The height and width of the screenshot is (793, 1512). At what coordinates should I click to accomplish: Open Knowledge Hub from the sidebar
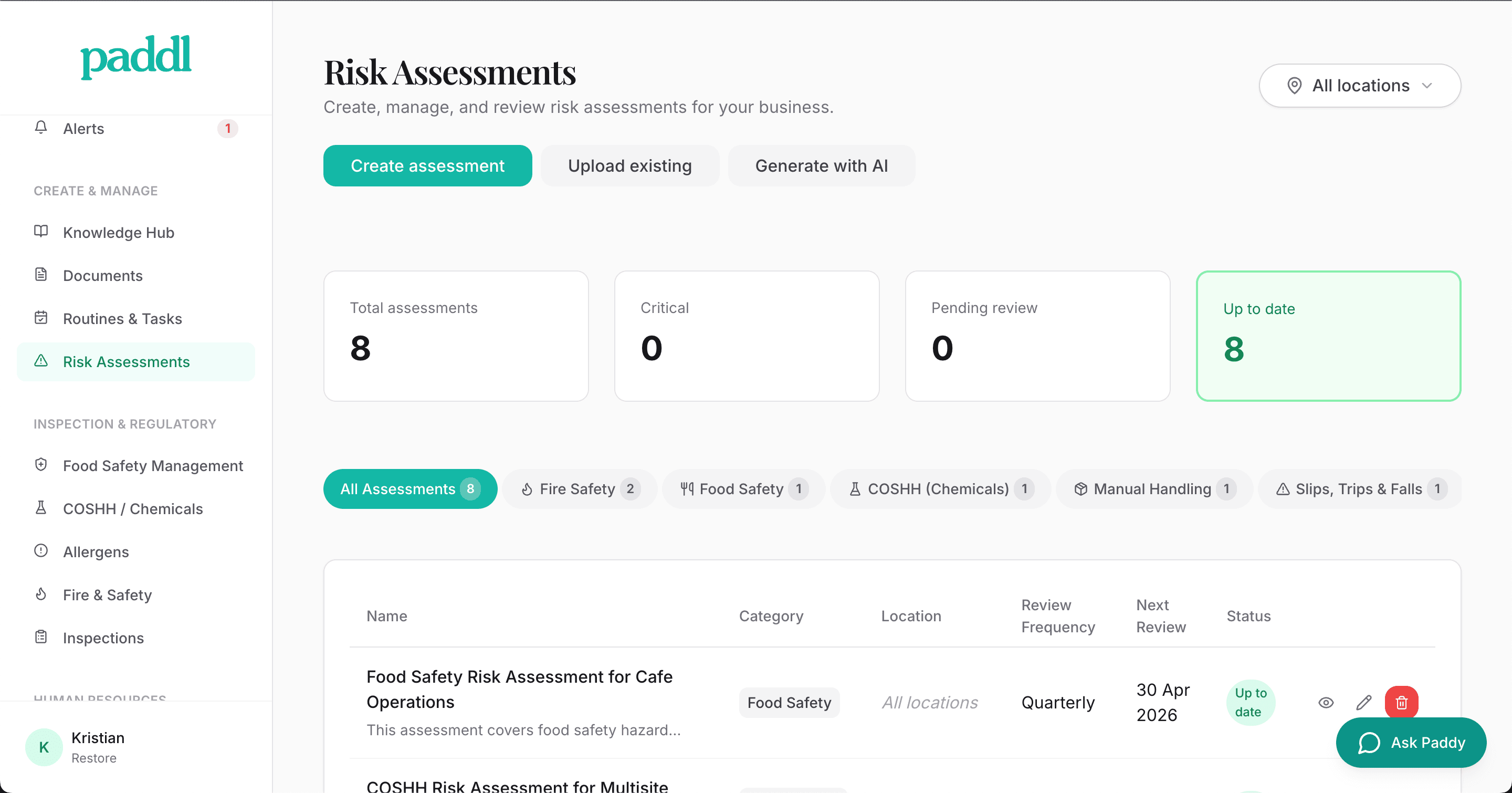pyautogui.click(x=118, y=233)
